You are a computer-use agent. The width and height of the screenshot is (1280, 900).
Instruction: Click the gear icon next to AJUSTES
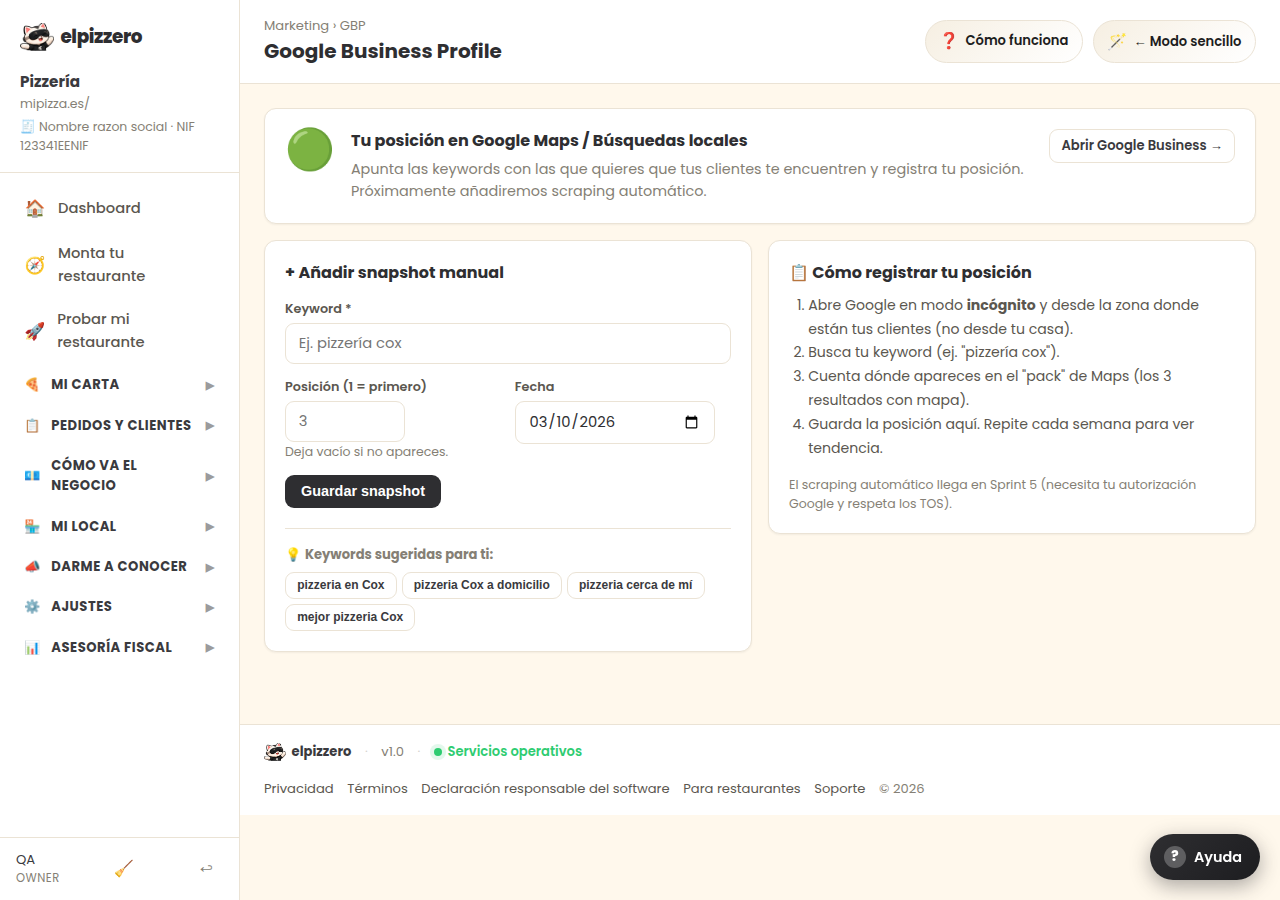click(x=32, y=606)
